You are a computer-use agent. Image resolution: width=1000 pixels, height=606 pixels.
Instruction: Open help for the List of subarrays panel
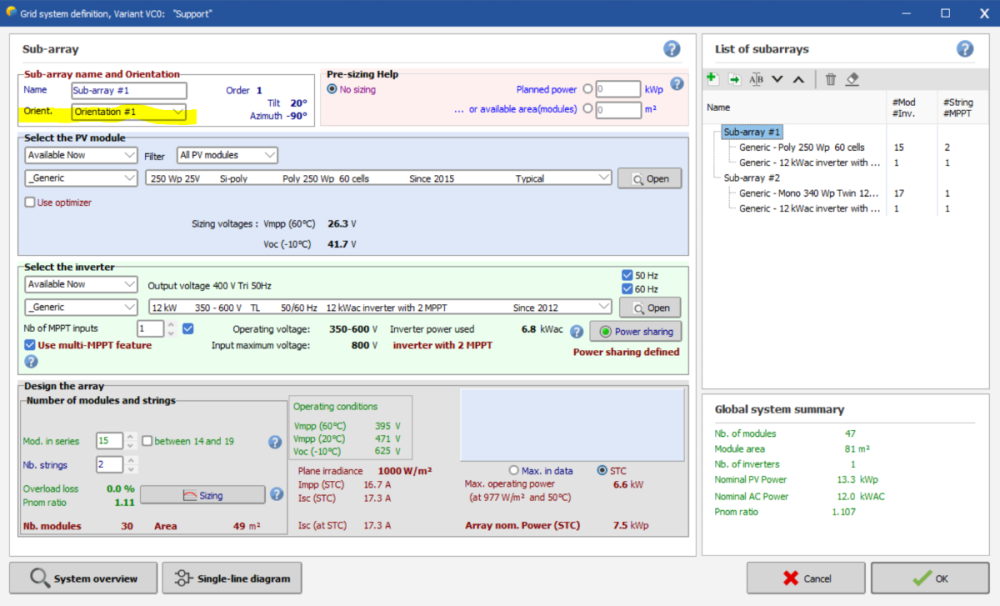[965, 49]
